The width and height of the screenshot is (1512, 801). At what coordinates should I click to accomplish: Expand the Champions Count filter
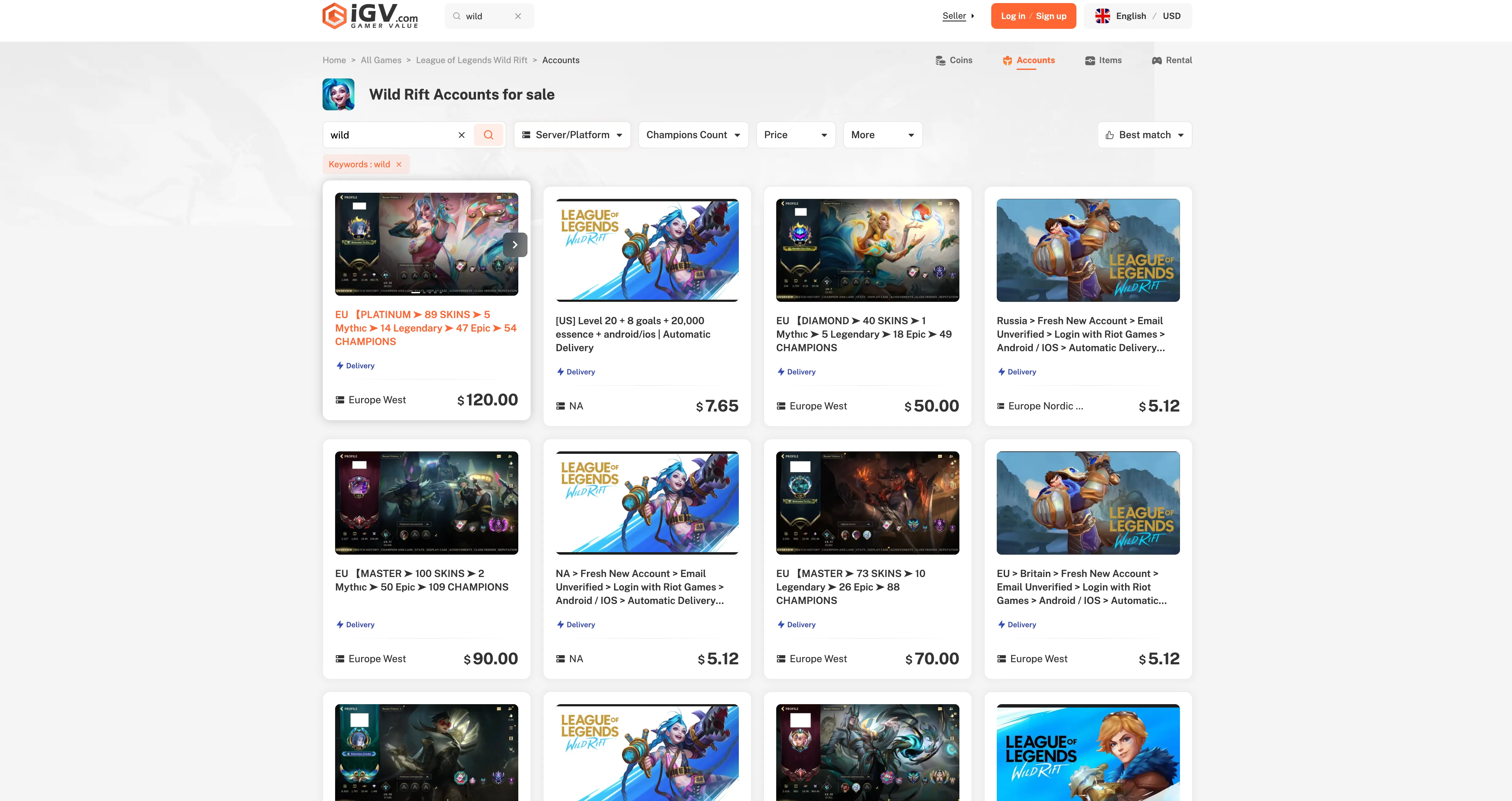693,135
